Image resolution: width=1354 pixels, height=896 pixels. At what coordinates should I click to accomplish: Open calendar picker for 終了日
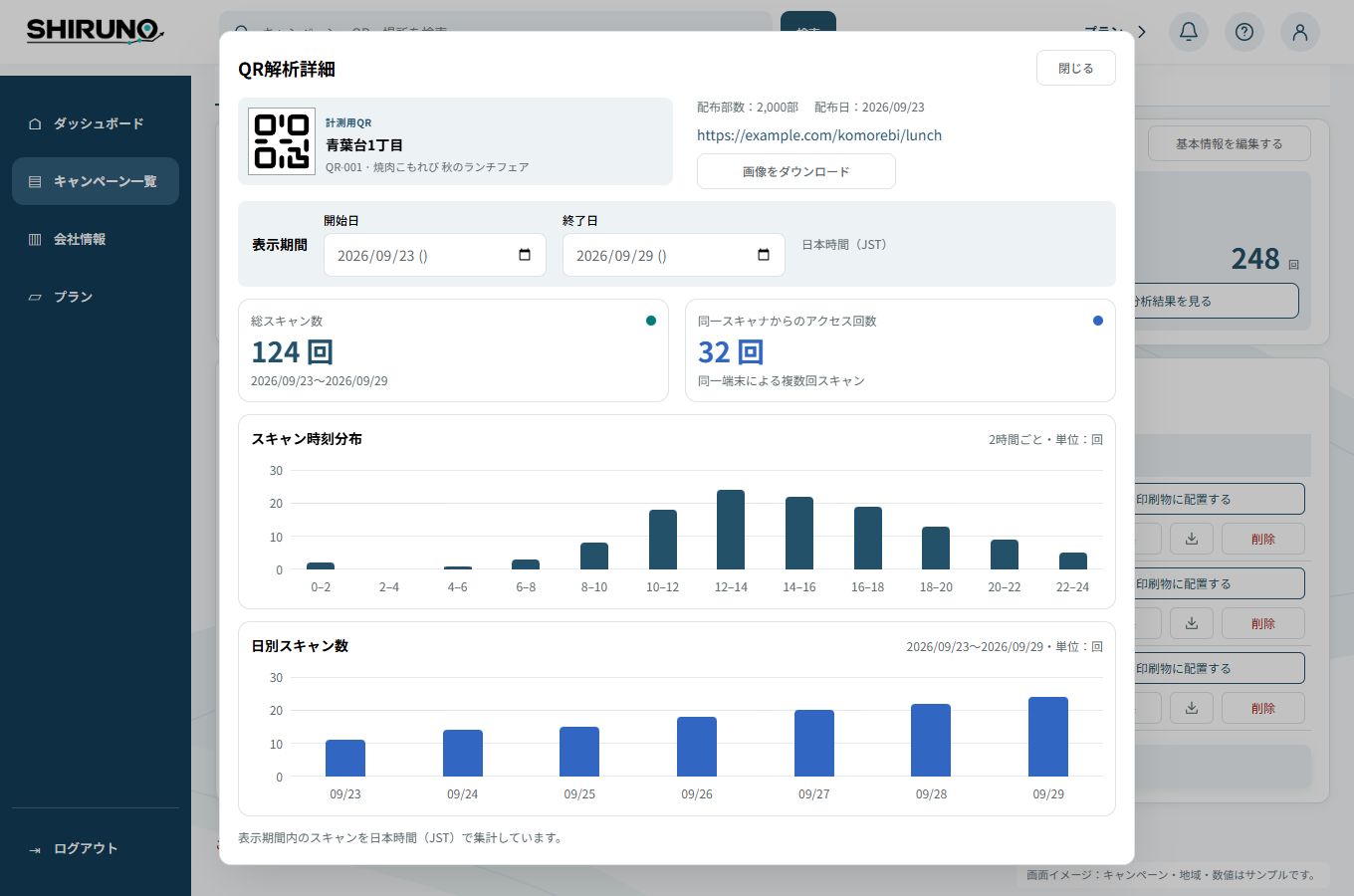[764, 255]
